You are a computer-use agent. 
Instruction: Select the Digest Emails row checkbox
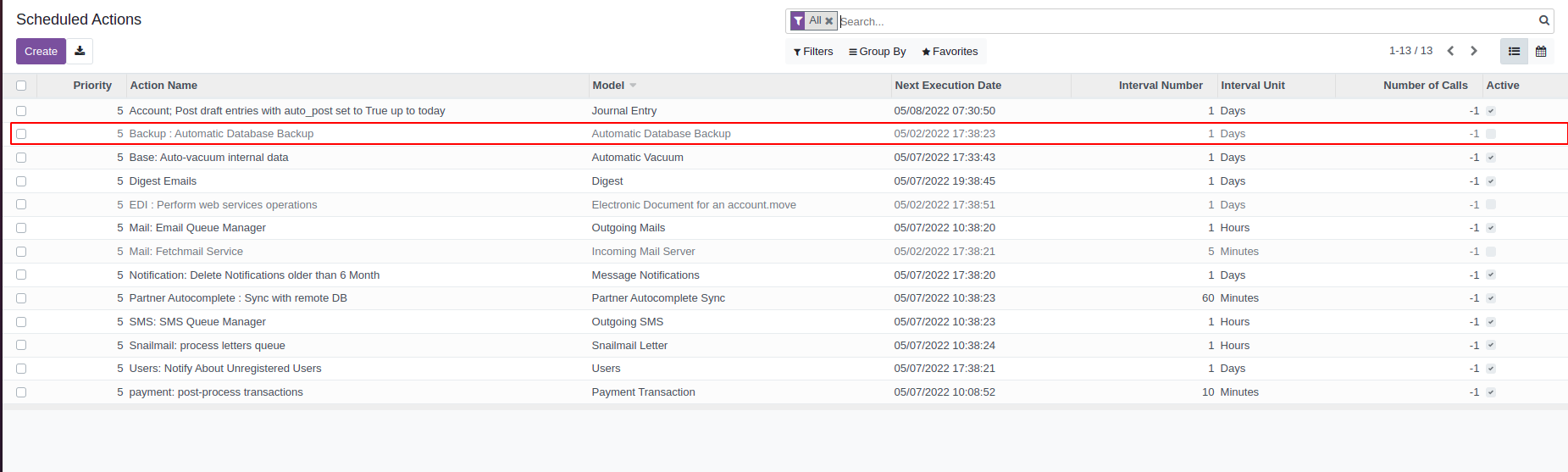pyautogui.click(x=21, y=181)
